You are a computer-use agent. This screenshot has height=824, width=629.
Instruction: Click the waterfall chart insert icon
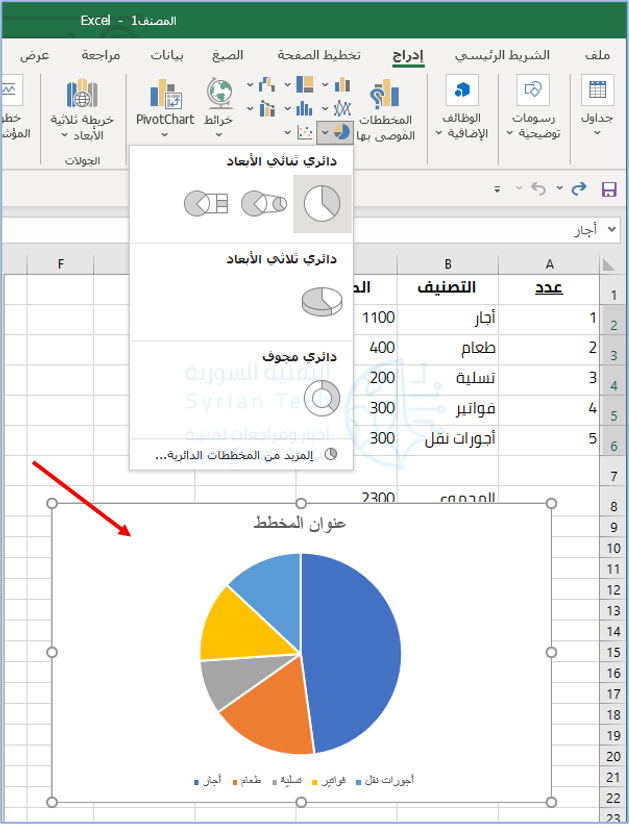pos(267,85)
